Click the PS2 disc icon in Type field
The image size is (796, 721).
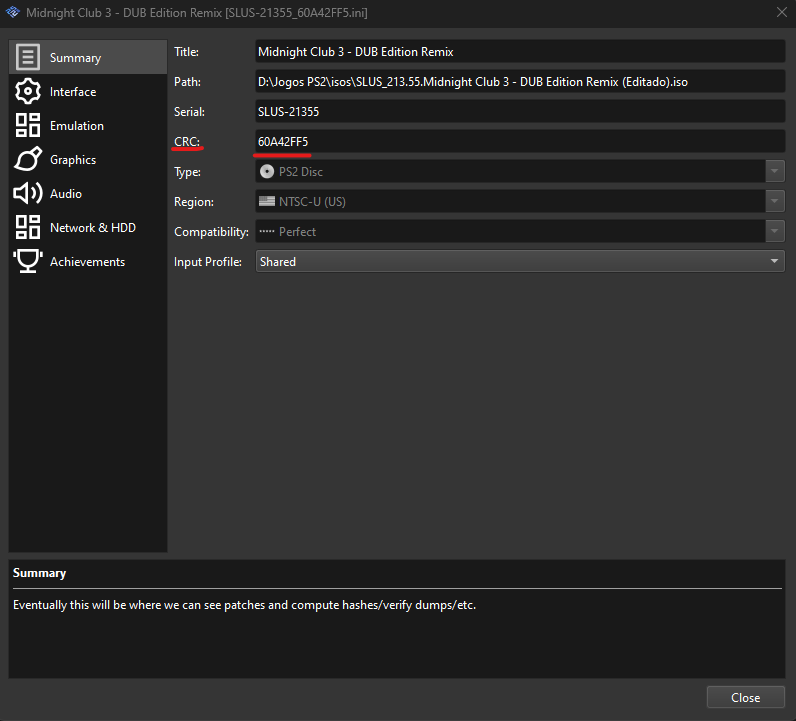click(267, 172)
